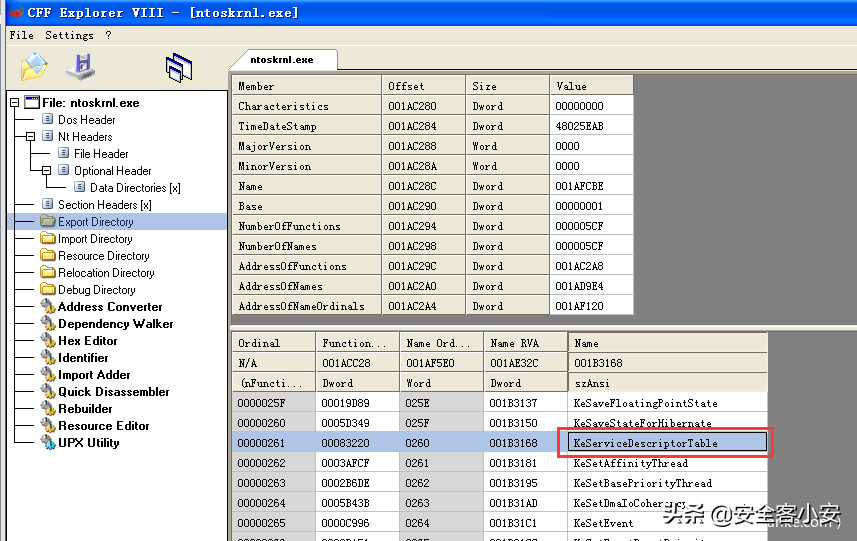The height and width of the screenshot is (541, 857).
Task: Save file with the floppy disk icon
Action: 81,67
